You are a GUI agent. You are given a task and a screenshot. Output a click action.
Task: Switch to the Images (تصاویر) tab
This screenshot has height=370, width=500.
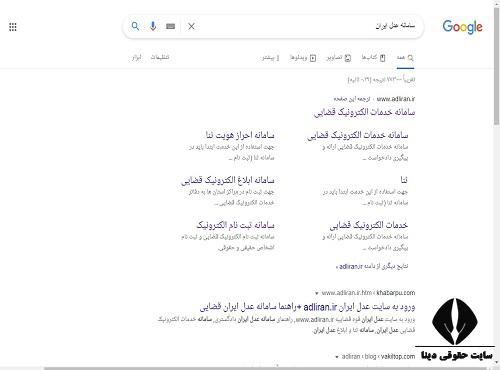(339, 58)
